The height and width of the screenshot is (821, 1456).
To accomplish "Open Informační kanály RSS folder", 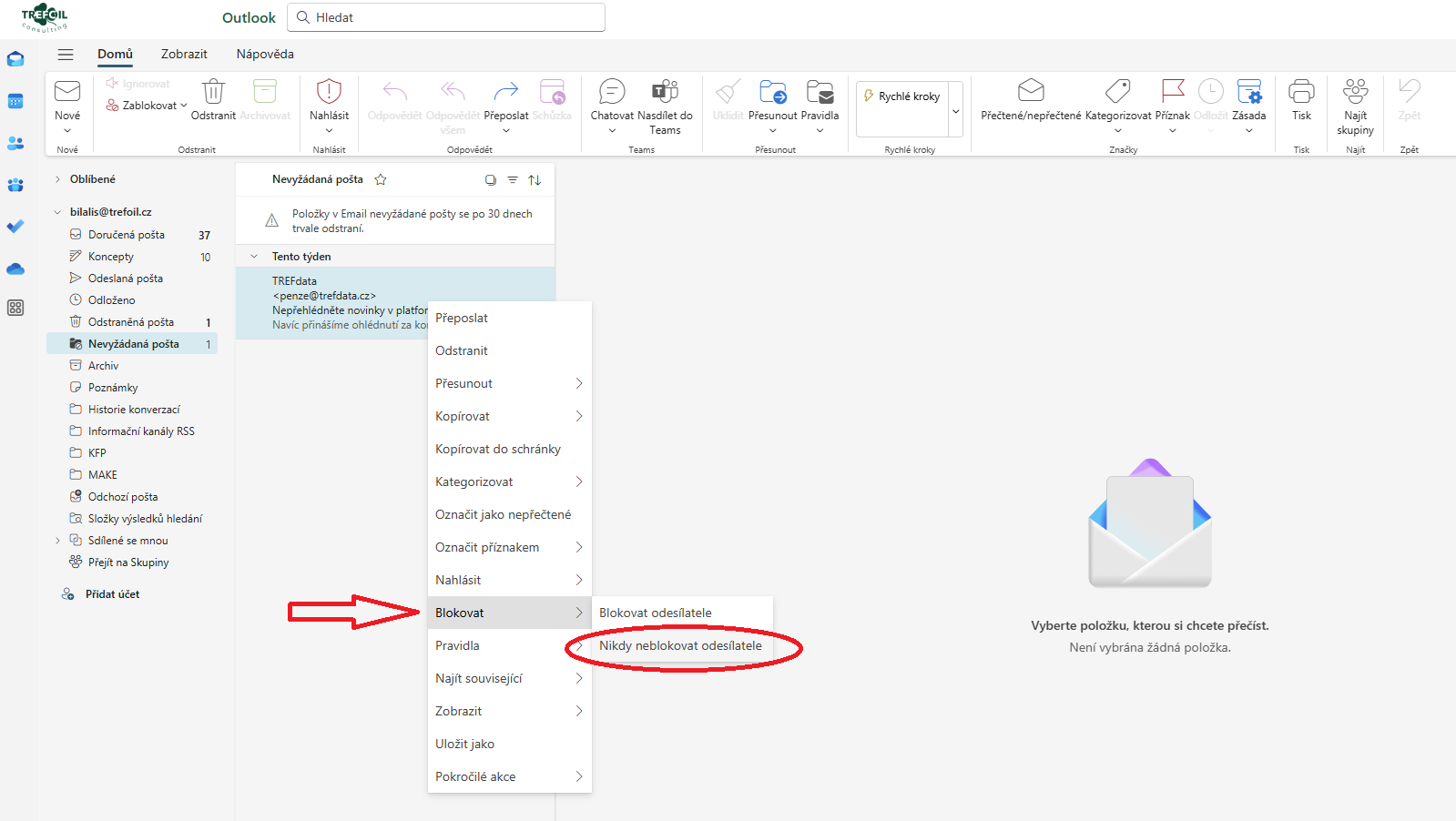I will tap(133, 431).
